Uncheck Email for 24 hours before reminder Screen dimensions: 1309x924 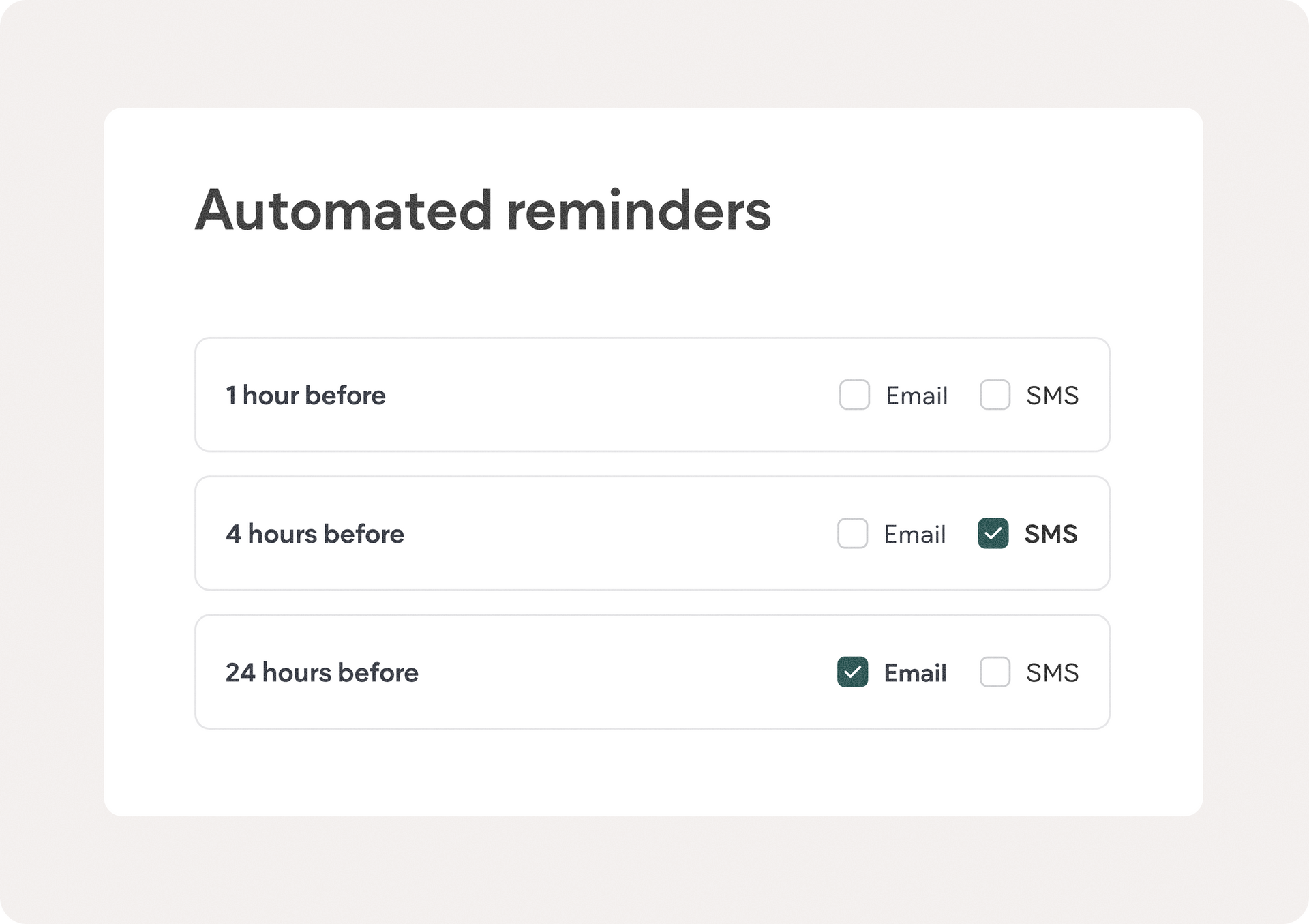coord(852,672)
